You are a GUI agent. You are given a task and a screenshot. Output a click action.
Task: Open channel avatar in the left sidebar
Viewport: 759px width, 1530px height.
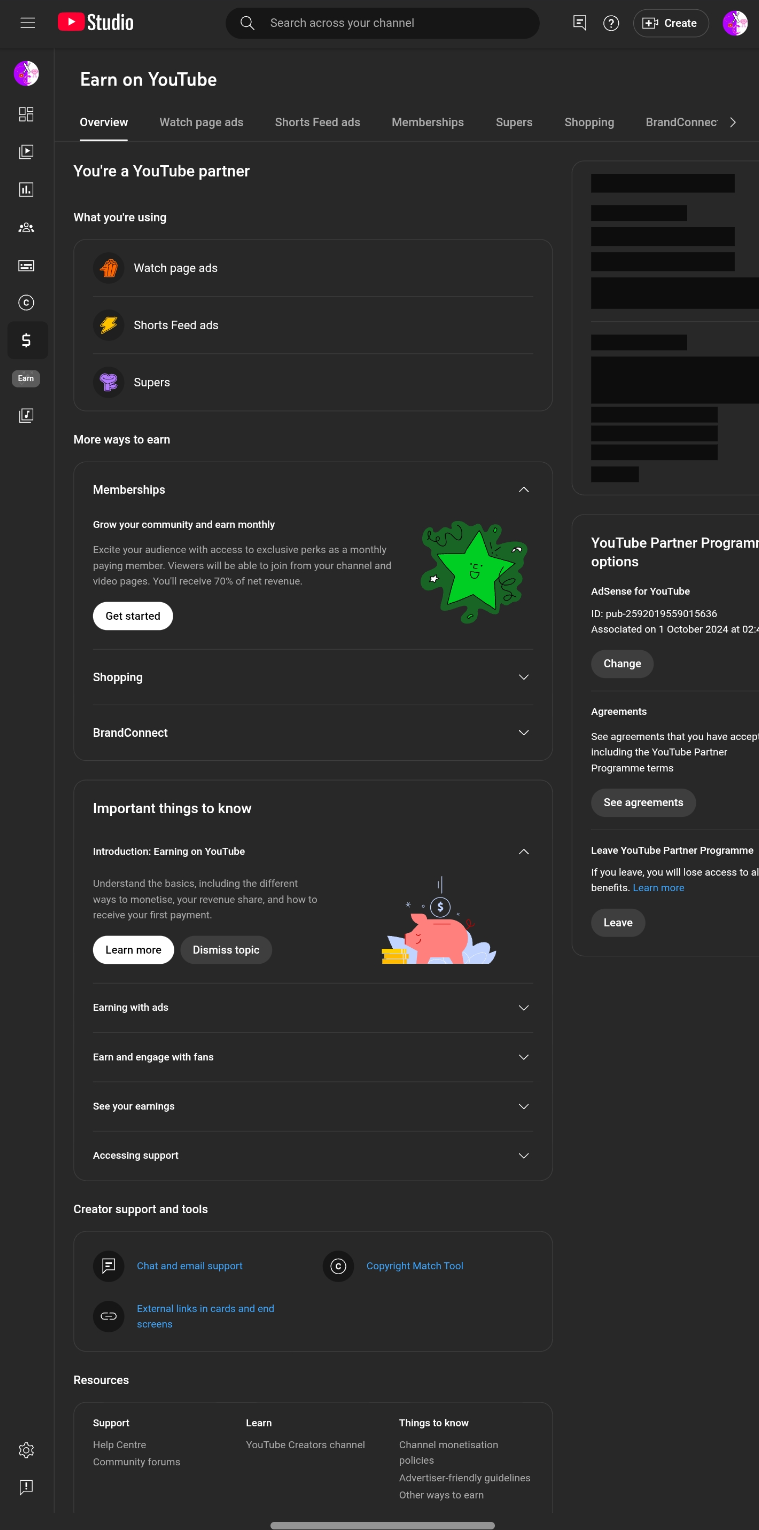[26, 73]
